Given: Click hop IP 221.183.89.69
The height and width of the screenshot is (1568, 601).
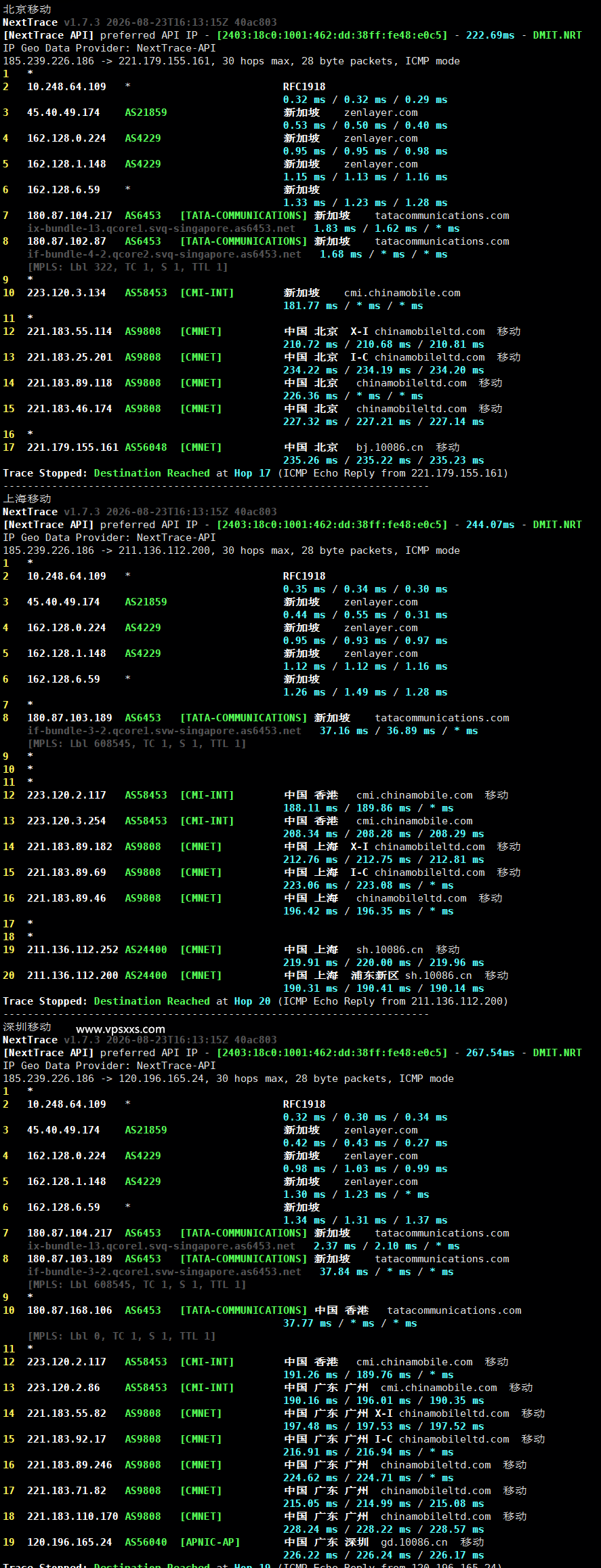Looking at the screenshot, I should pos(66,872).
